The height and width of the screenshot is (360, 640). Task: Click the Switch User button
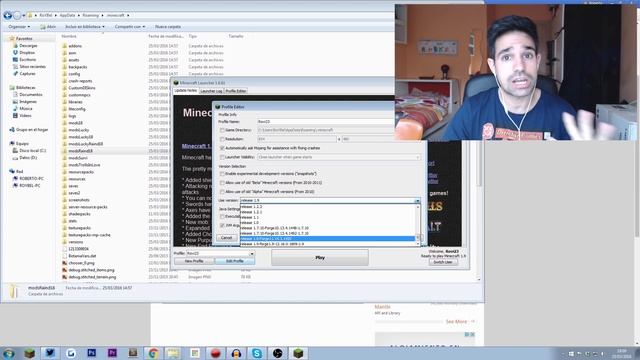pos(443,262)
